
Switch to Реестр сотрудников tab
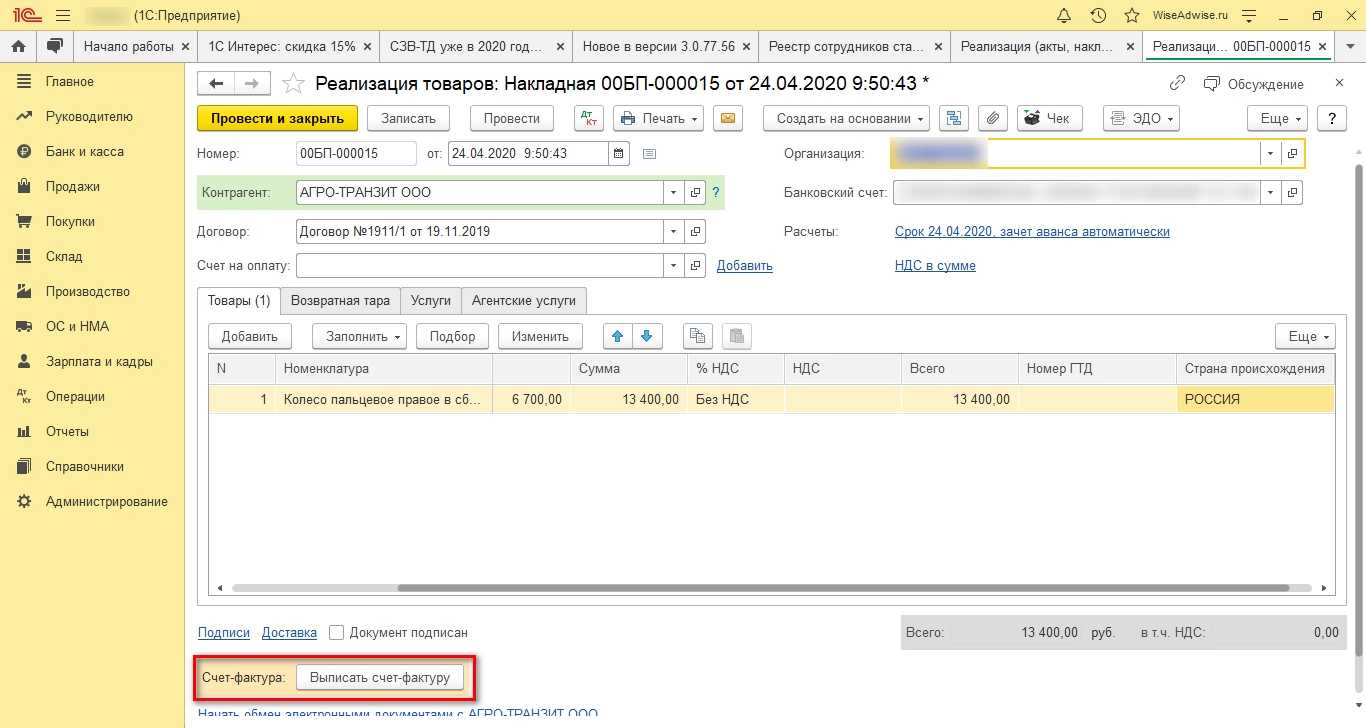(x=853, y=46)
